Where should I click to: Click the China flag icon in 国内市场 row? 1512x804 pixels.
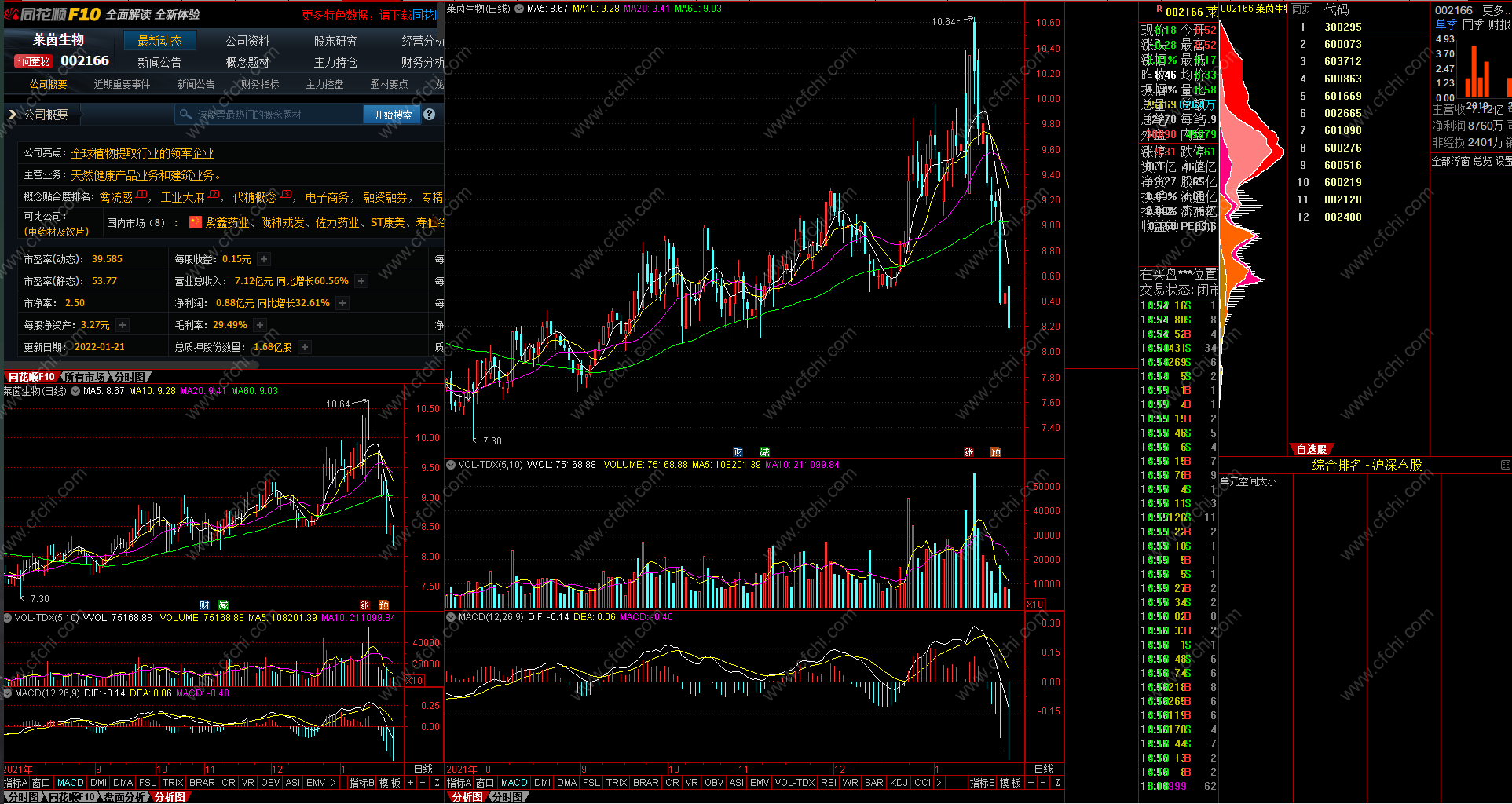[196, 223]
